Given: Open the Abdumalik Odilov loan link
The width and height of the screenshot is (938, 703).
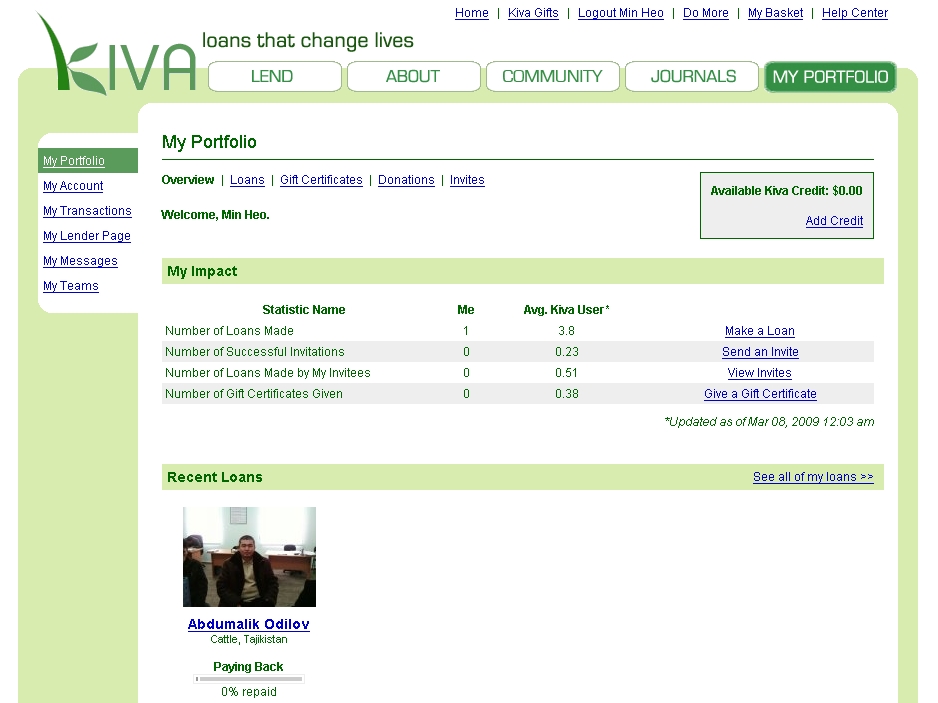Looking at the screenshot, I should [248, 624].
